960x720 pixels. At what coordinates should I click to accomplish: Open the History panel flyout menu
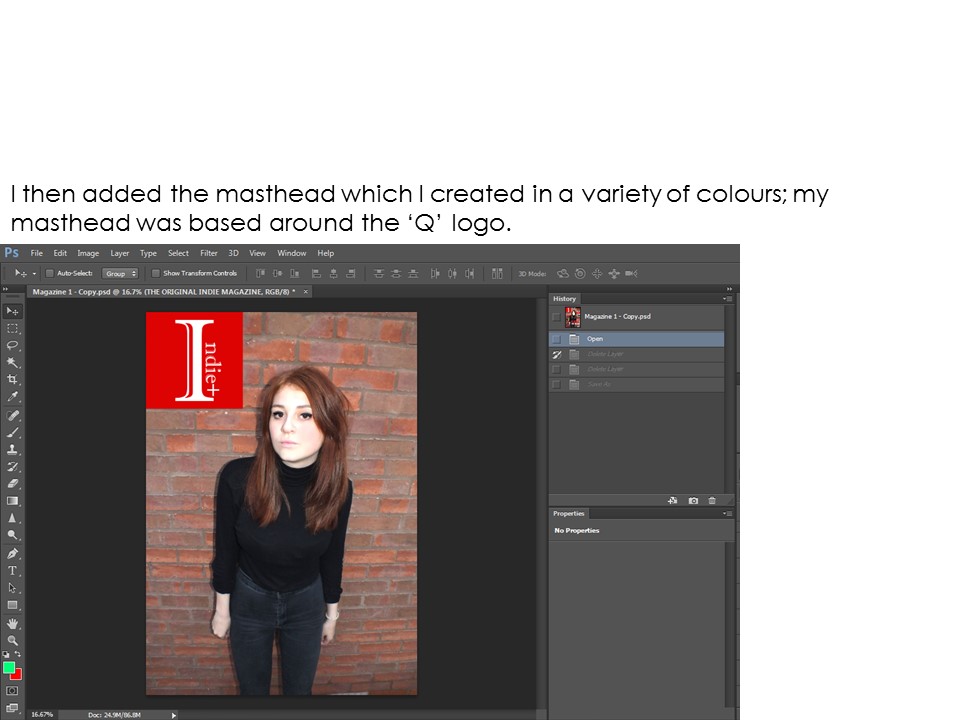pyautogui.click(x=728, y=299)
